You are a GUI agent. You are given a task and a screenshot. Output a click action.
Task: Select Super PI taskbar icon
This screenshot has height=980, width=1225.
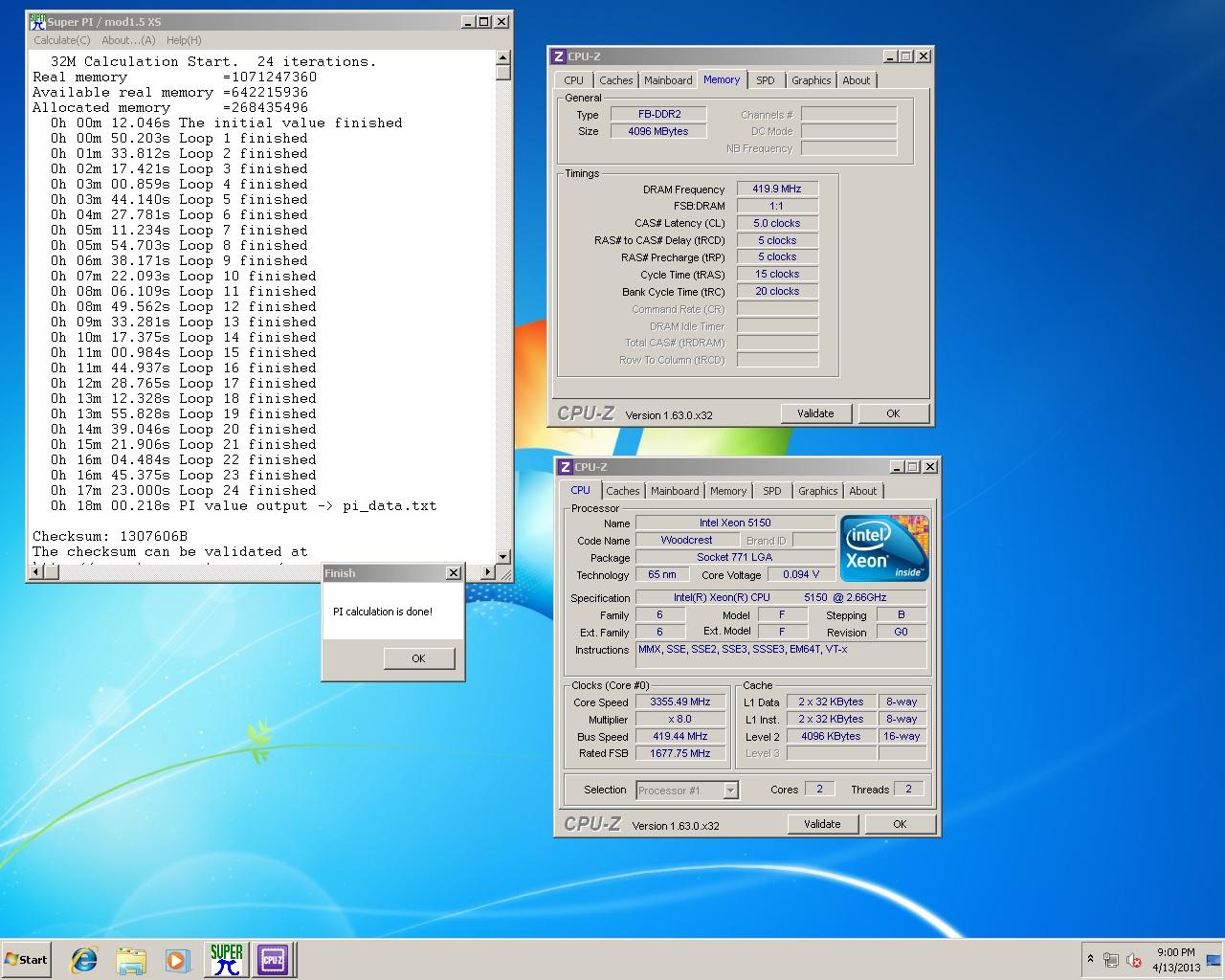click(226, 960)
